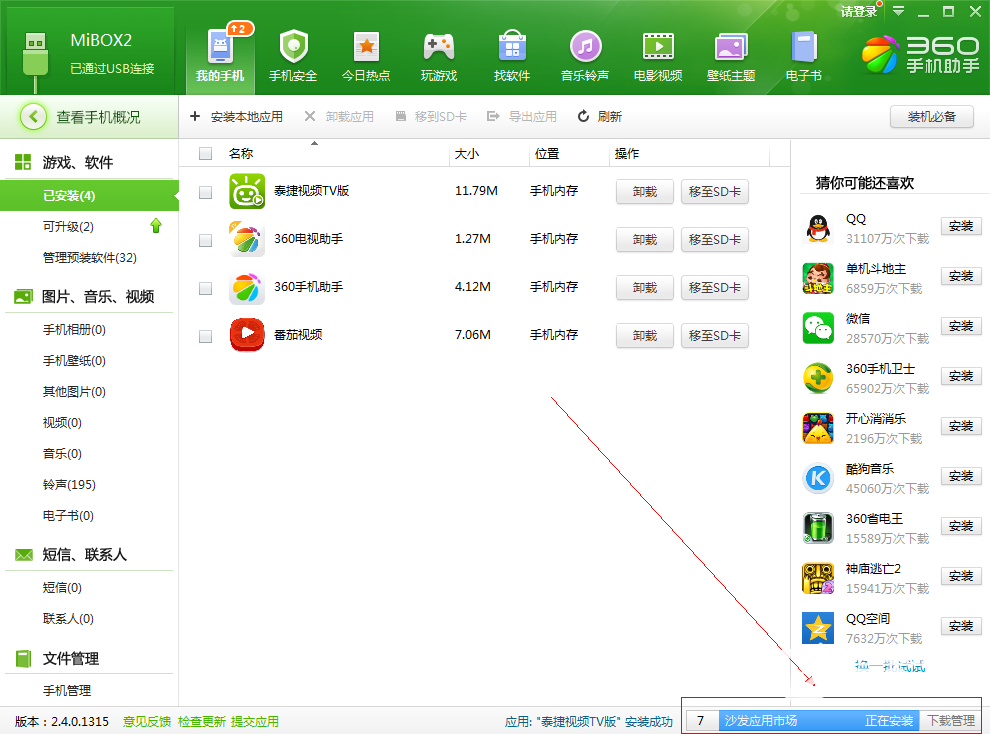Open 短信(0) in sidebar
The width and height of the screenshot is (990, 734).
(62, 588)
